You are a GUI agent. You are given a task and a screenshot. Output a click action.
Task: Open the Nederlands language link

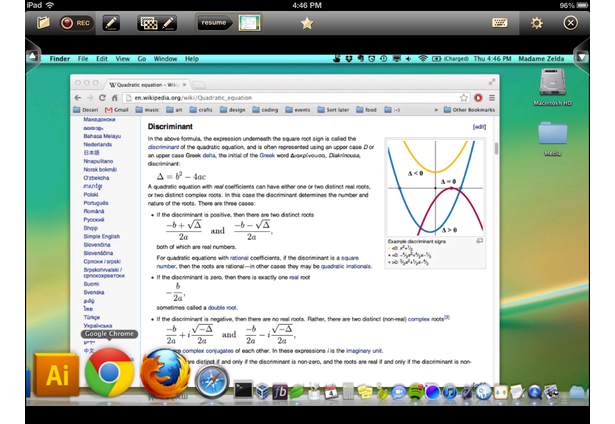(98, 144)
